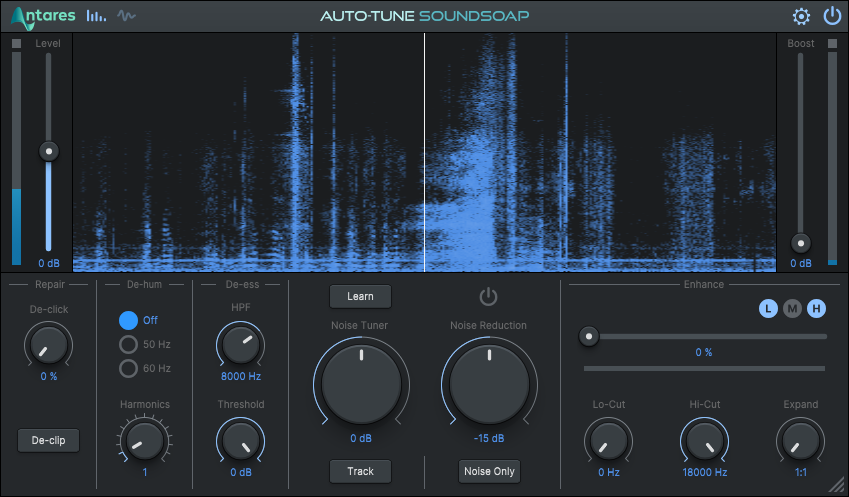
Task: Click the 18000 Hz Hi-Cut value
Action: [x=704, y=473]
